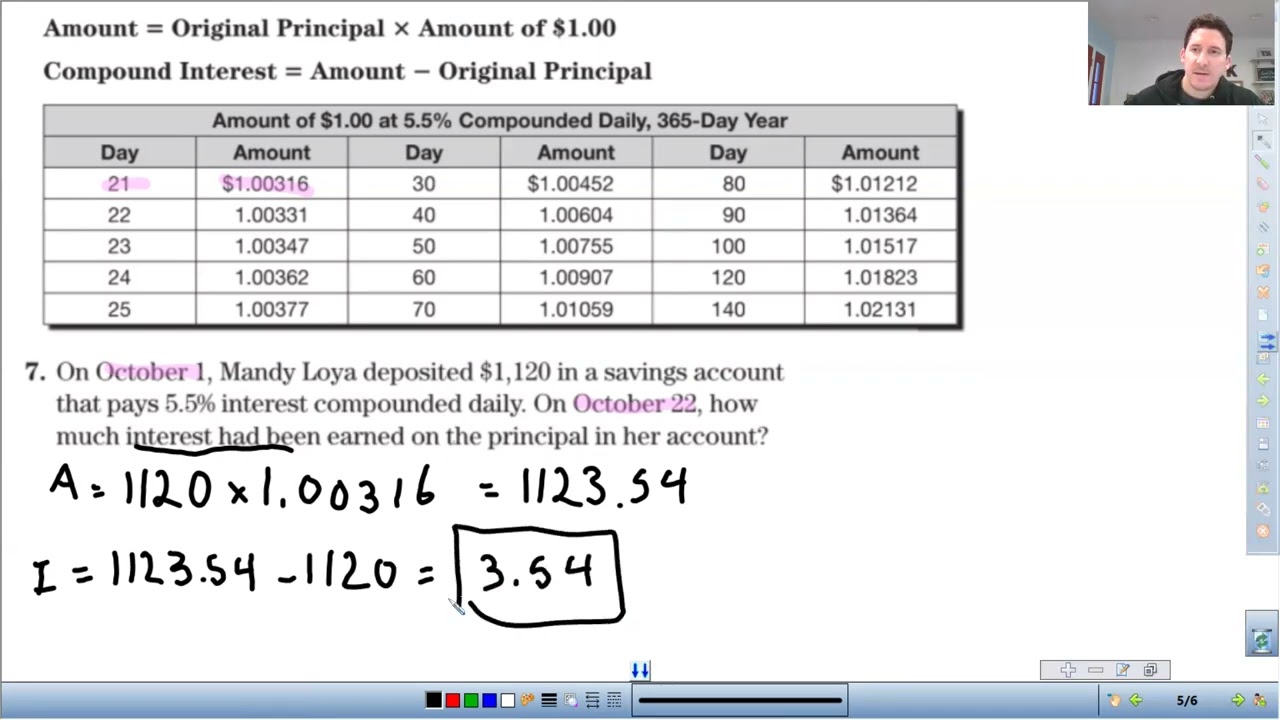This screenshot has width=1280, height=720.
Task: Click the duplicate windows icon in floating toolbar
Action: pos(1150,670)
